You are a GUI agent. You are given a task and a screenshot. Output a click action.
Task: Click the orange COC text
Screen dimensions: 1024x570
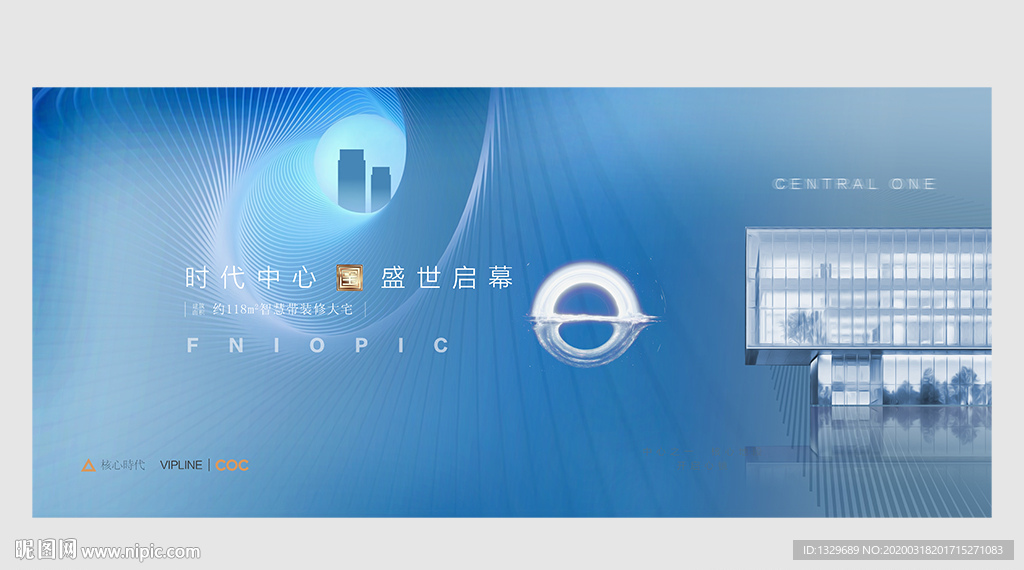pos(232,465)
